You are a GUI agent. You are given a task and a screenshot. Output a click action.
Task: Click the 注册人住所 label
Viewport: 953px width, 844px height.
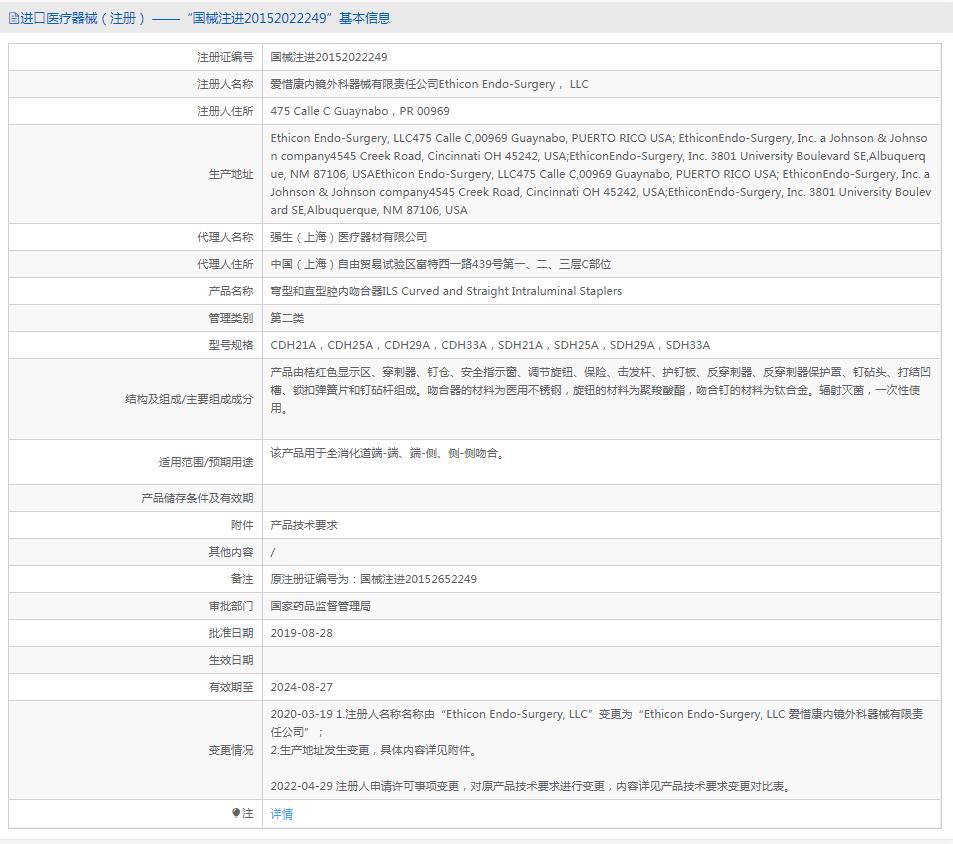[225, 111]
